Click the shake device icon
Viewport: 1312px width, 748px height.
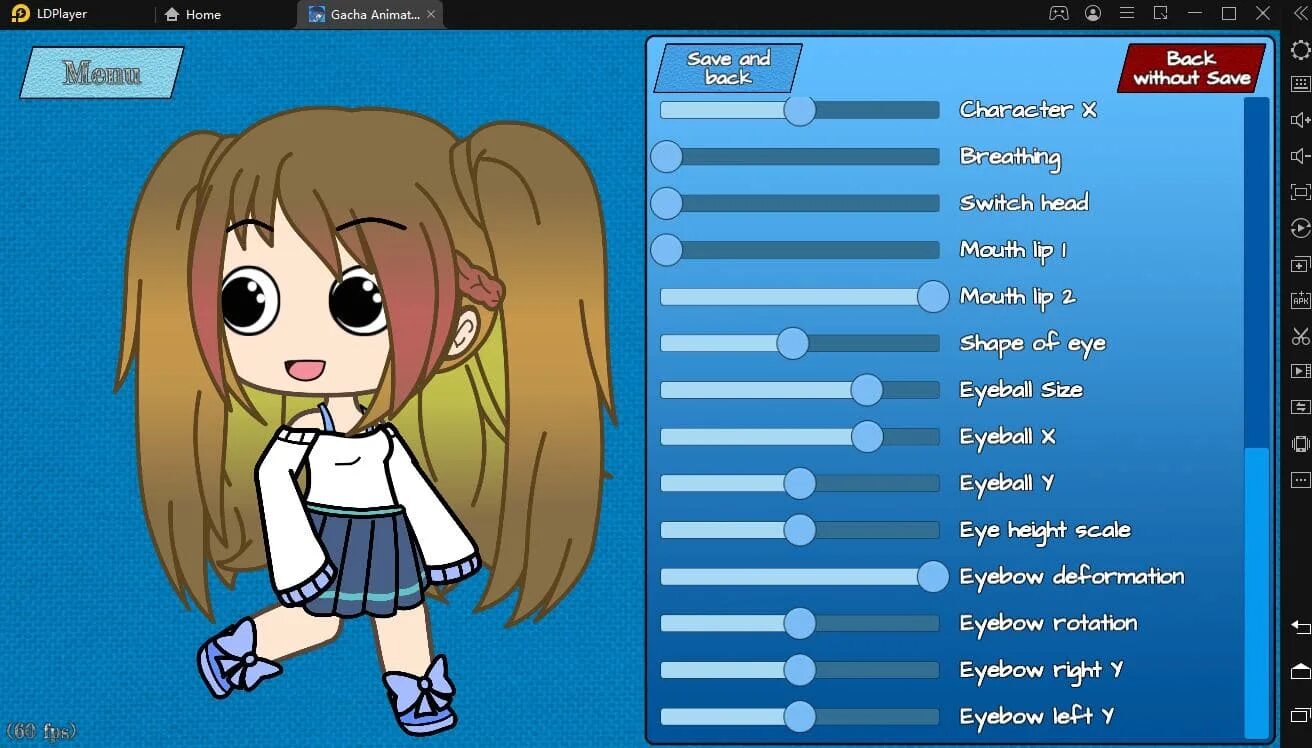point(1300,444)
